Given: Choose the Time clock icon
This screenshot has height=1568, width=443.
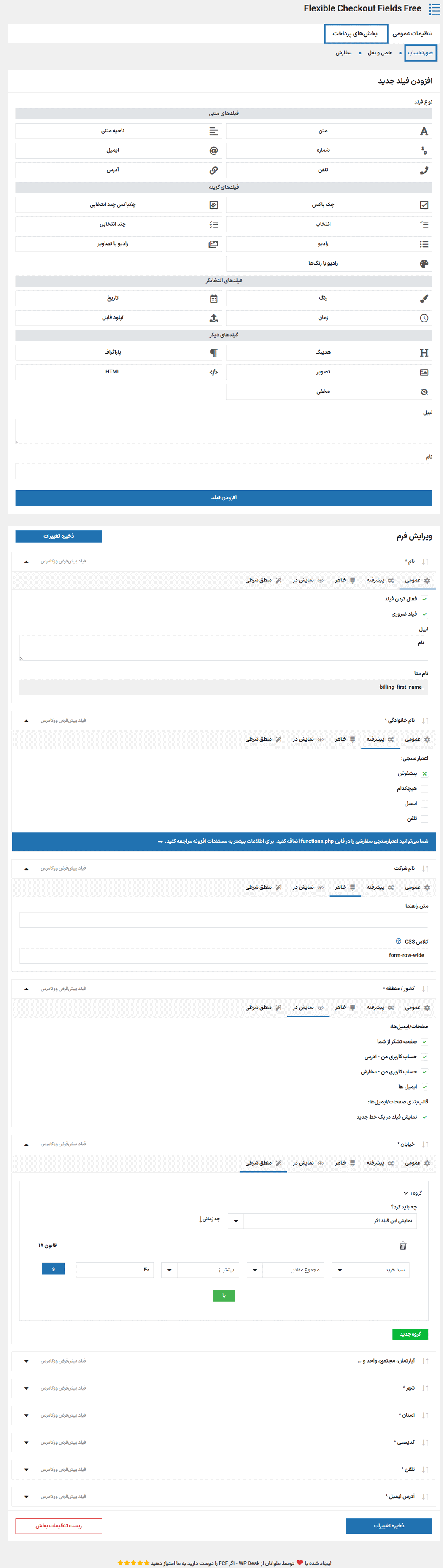Looking at the screenshot, I should click(x=424, y=318).
